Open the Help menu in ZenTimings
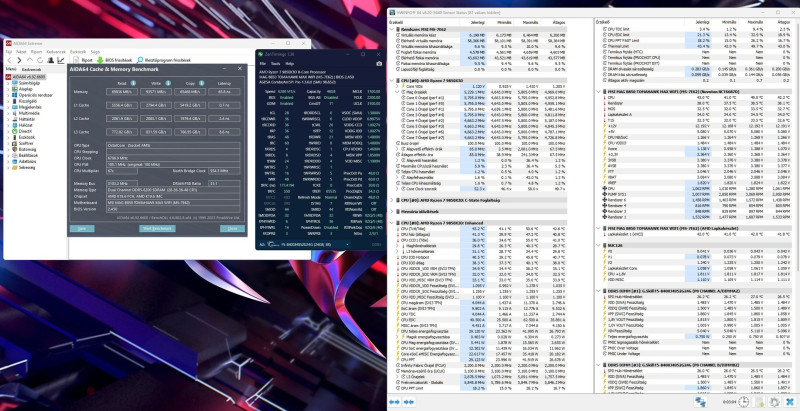This screenshot has width=800, height=411. (289, 64)
